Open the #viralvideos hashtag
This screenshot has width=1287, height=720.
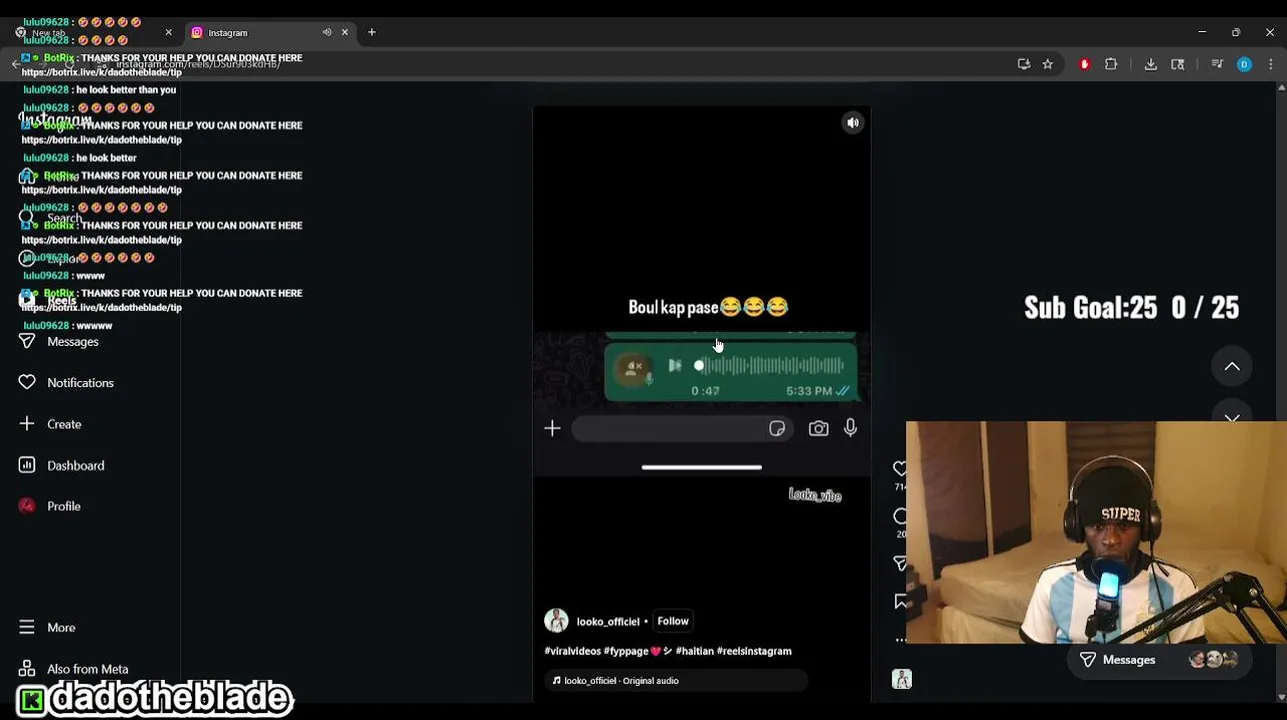[573, 651]
